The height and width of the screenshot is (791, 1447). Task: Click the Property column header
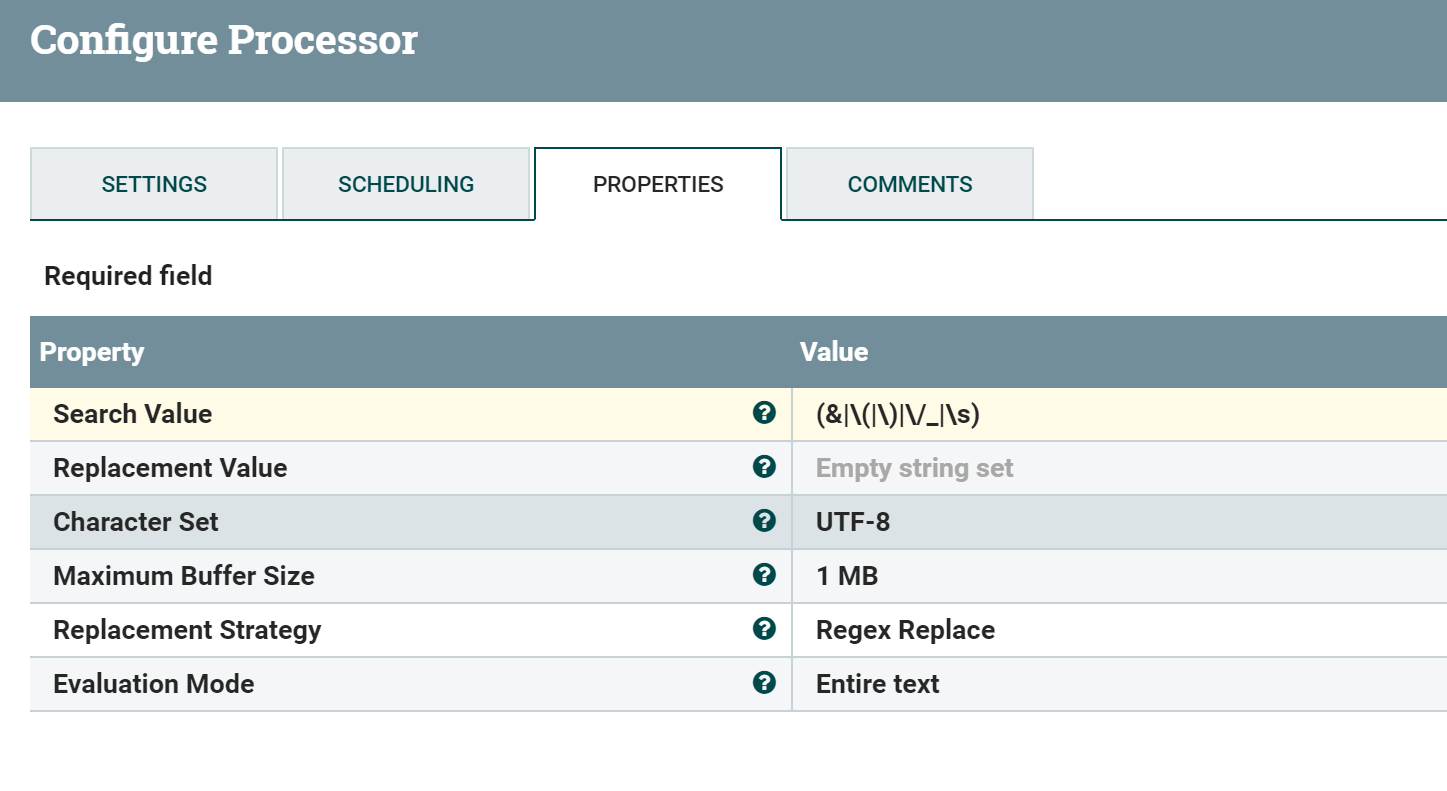coord(92,352)
